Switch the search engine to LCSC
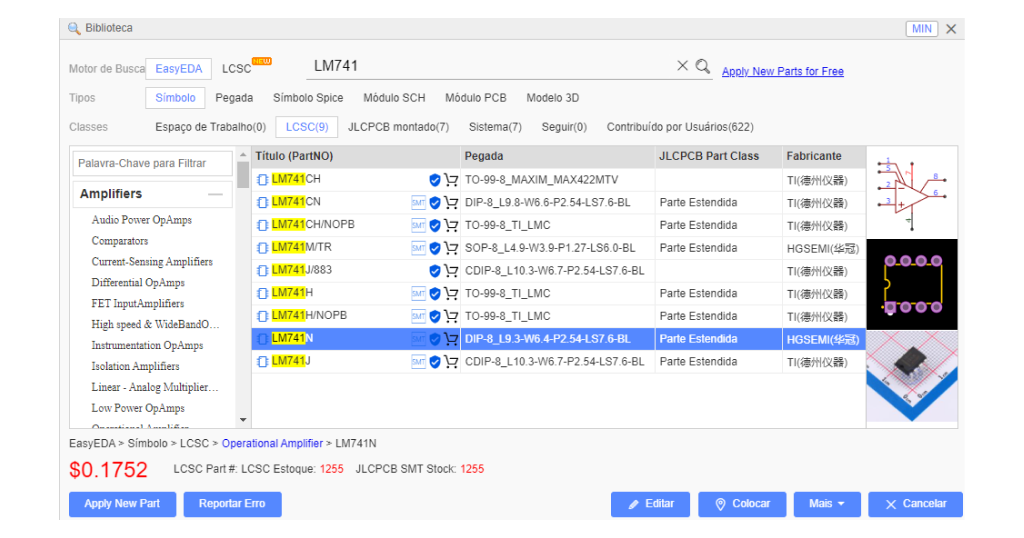 coord(236,69)
